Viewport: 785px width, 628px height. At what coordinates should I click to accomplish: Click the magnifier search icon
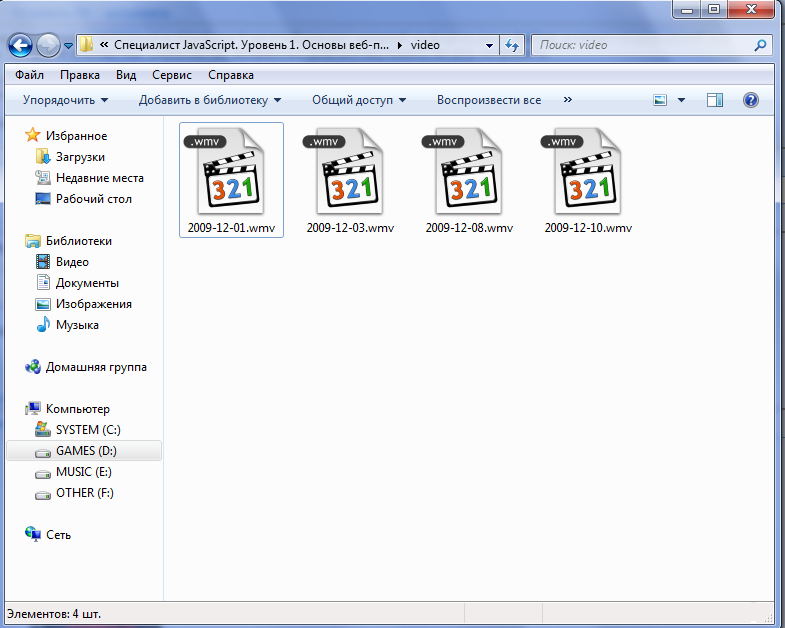click(x=760, y=45)
